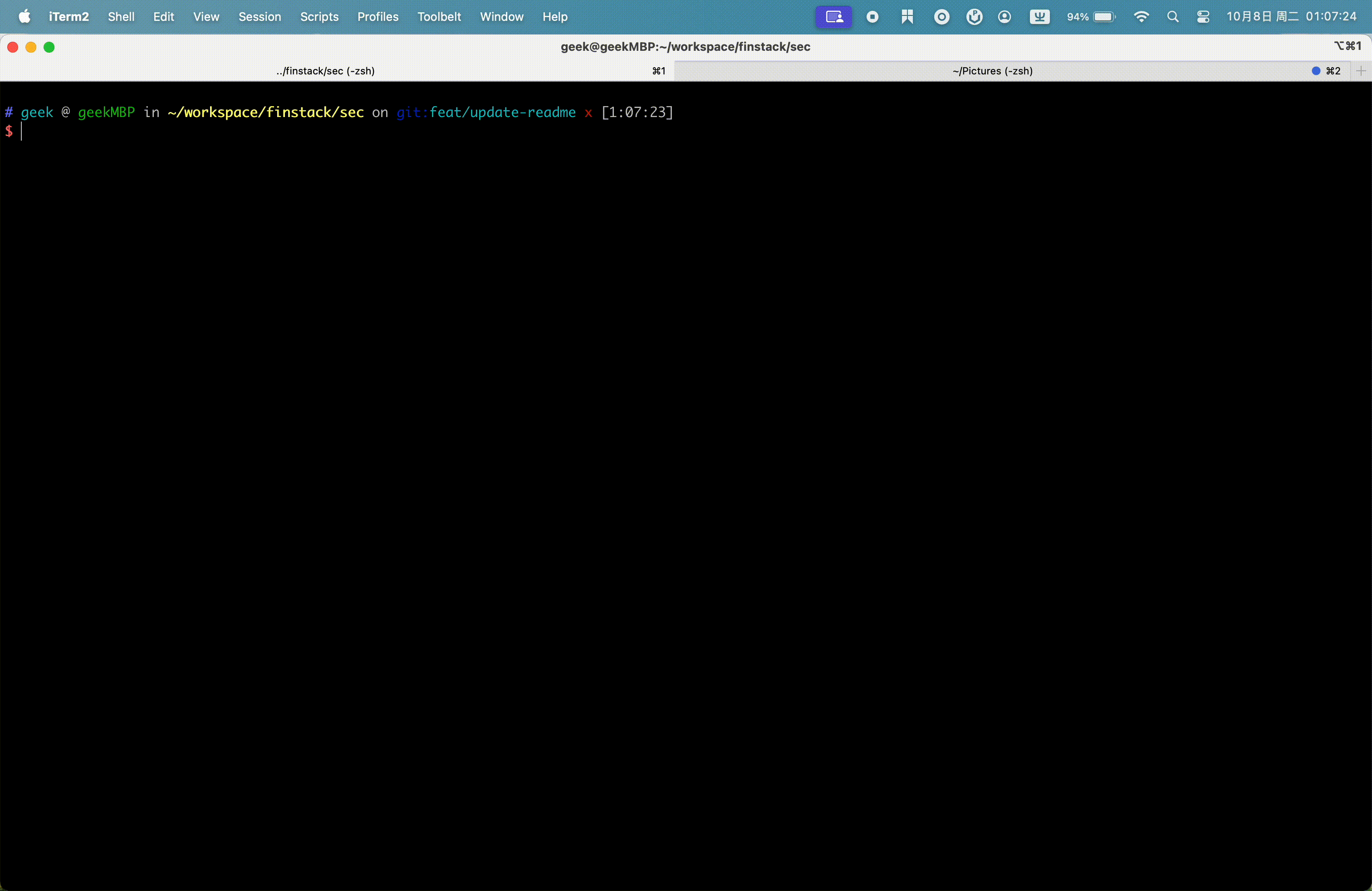This screenshot has height=891, width=1372.
Task: Click the [1:07:23] timestamp in the prompt
Action: tap(637, 113)
